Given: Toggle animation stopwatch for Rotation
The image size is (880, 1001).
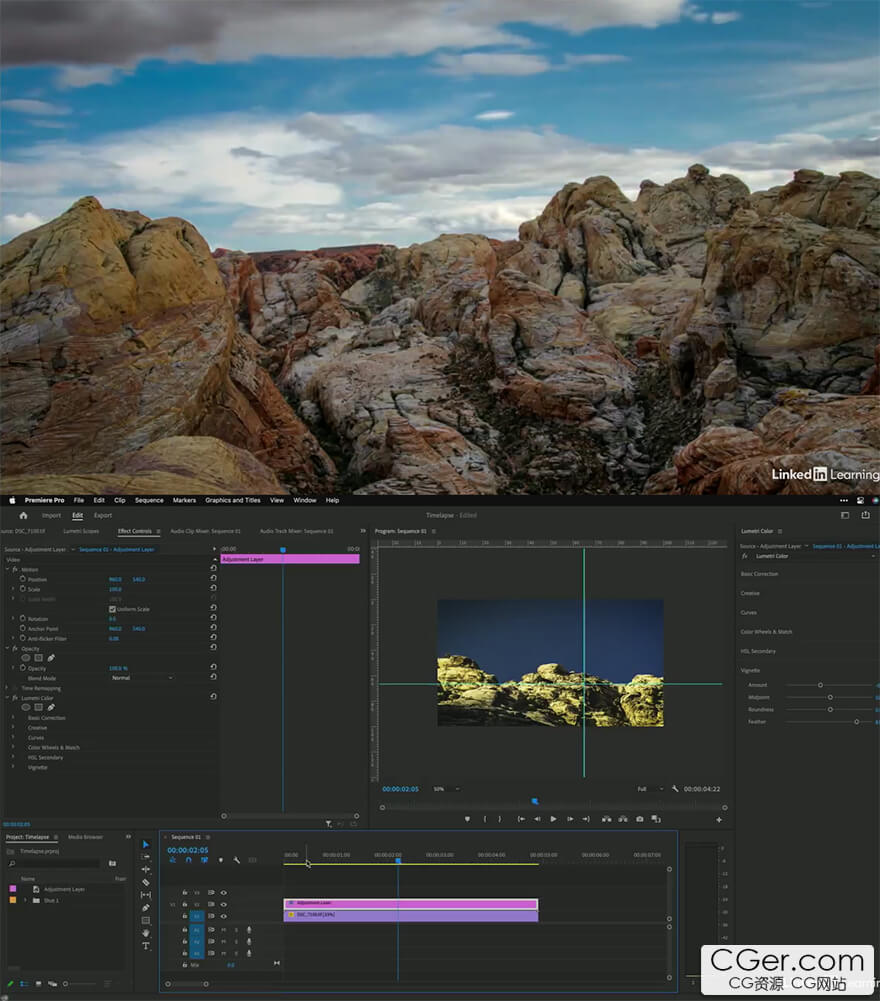Looking at the screenshot, I should coord(22,619).
